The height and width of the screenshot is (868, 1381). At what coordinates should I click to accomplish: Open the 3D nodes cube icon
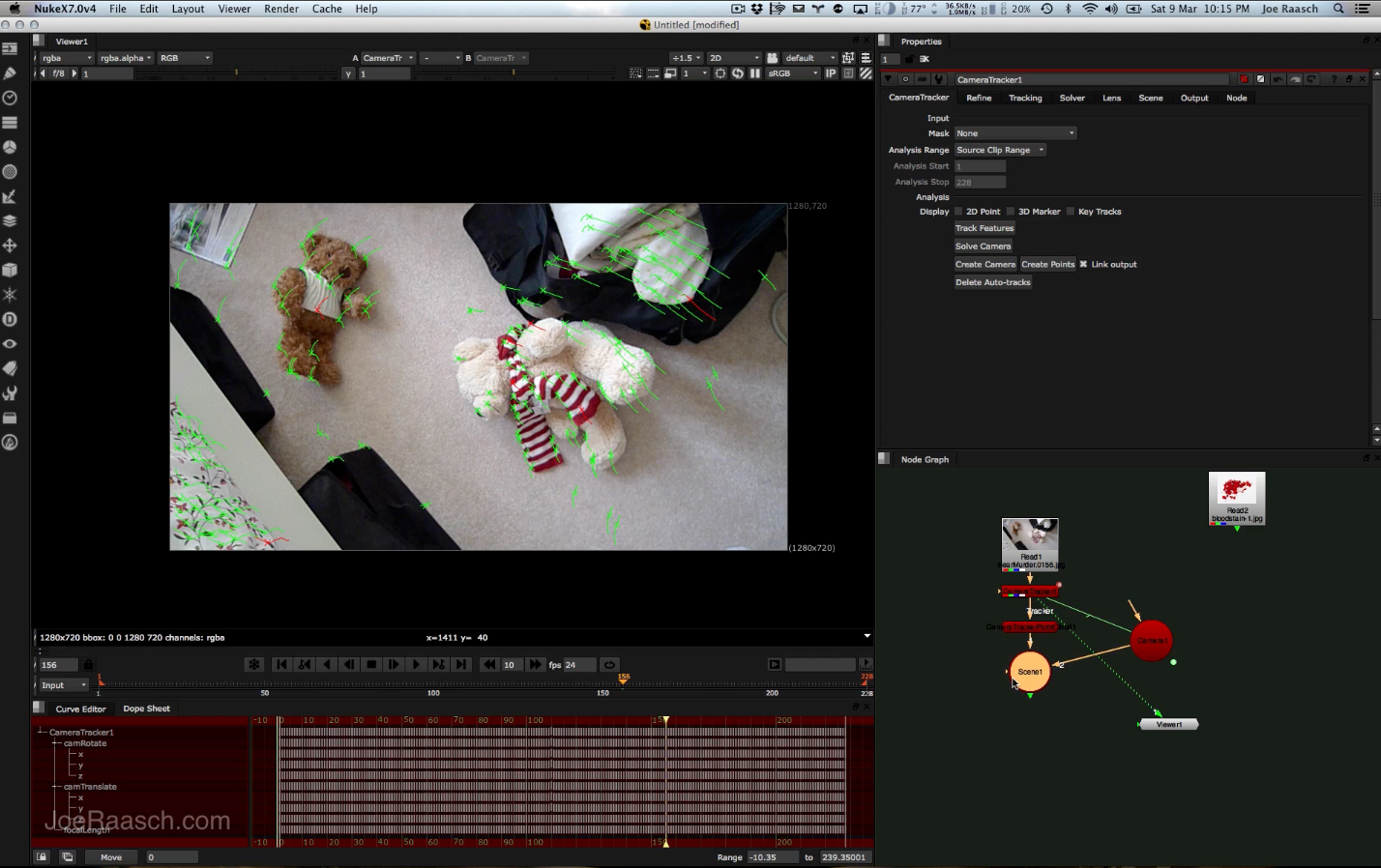(10, 270)
